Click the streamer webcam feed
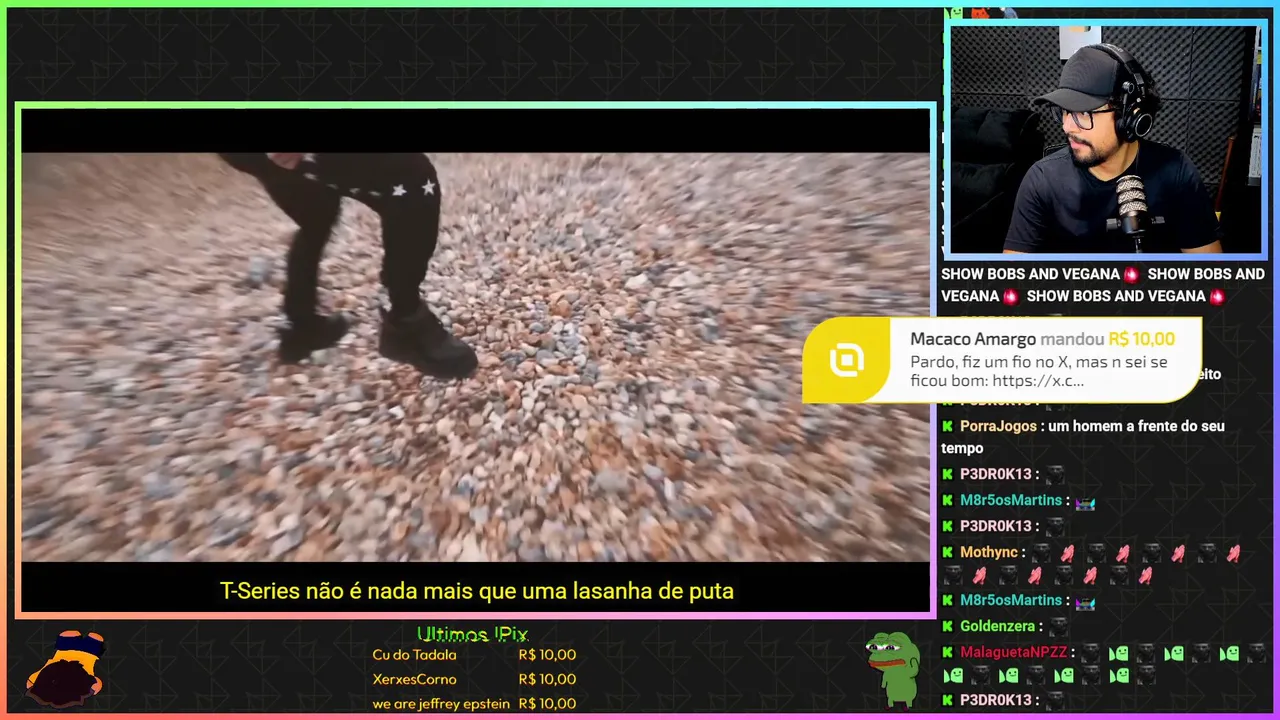 click(1105, 139)
